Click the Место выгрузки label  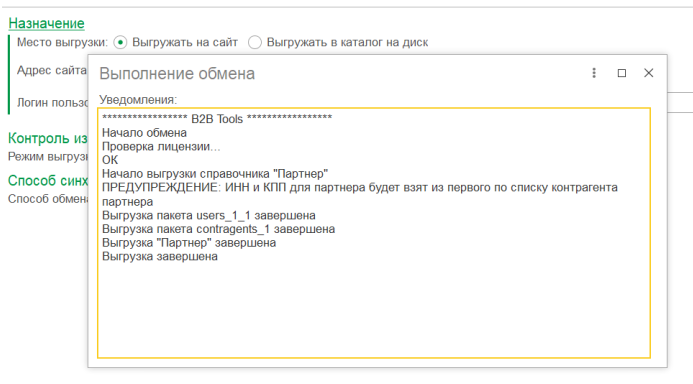coord(62,42)
